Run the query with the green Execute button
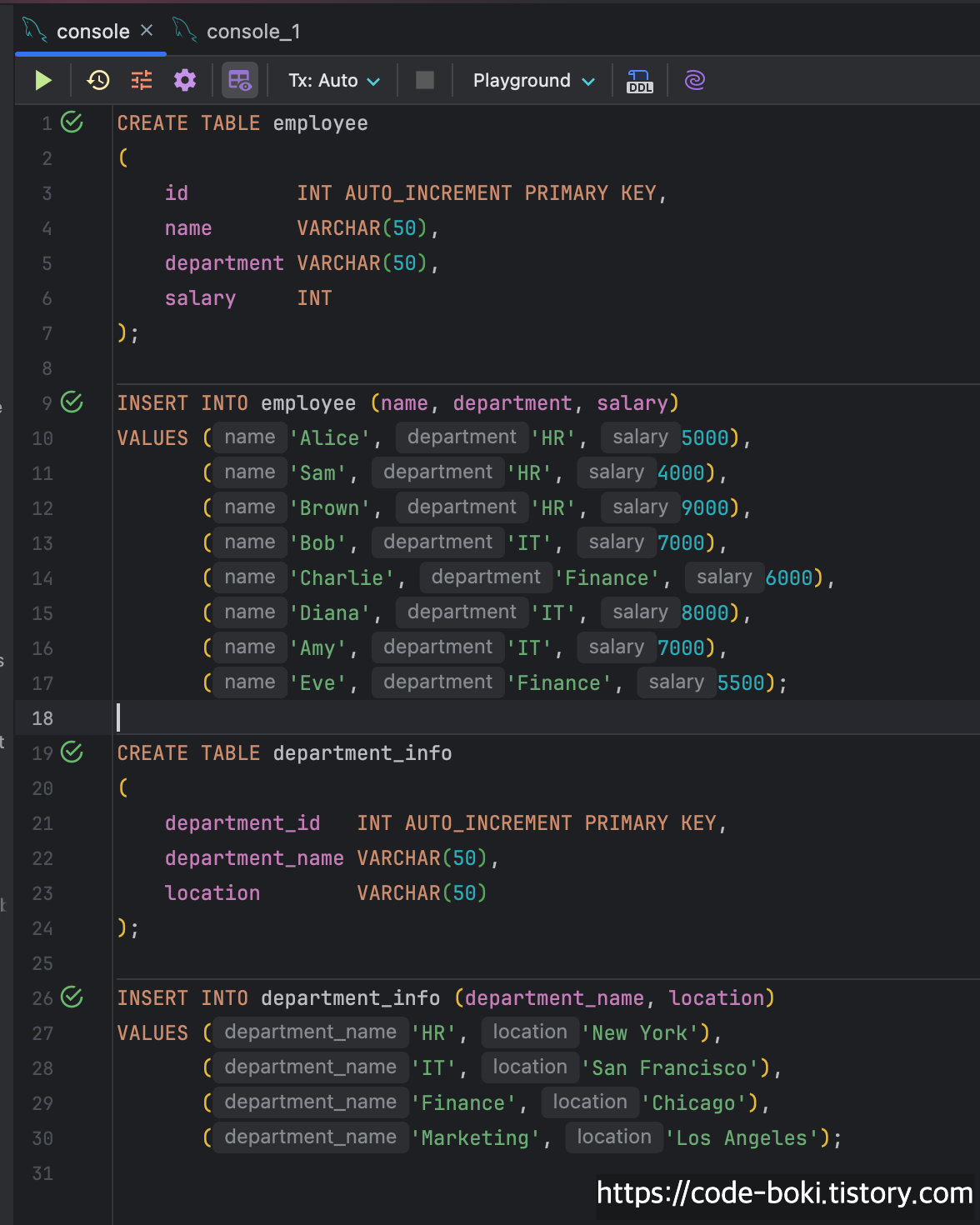The height and width of the screenshot is (1225, 980). click(43, 81)
